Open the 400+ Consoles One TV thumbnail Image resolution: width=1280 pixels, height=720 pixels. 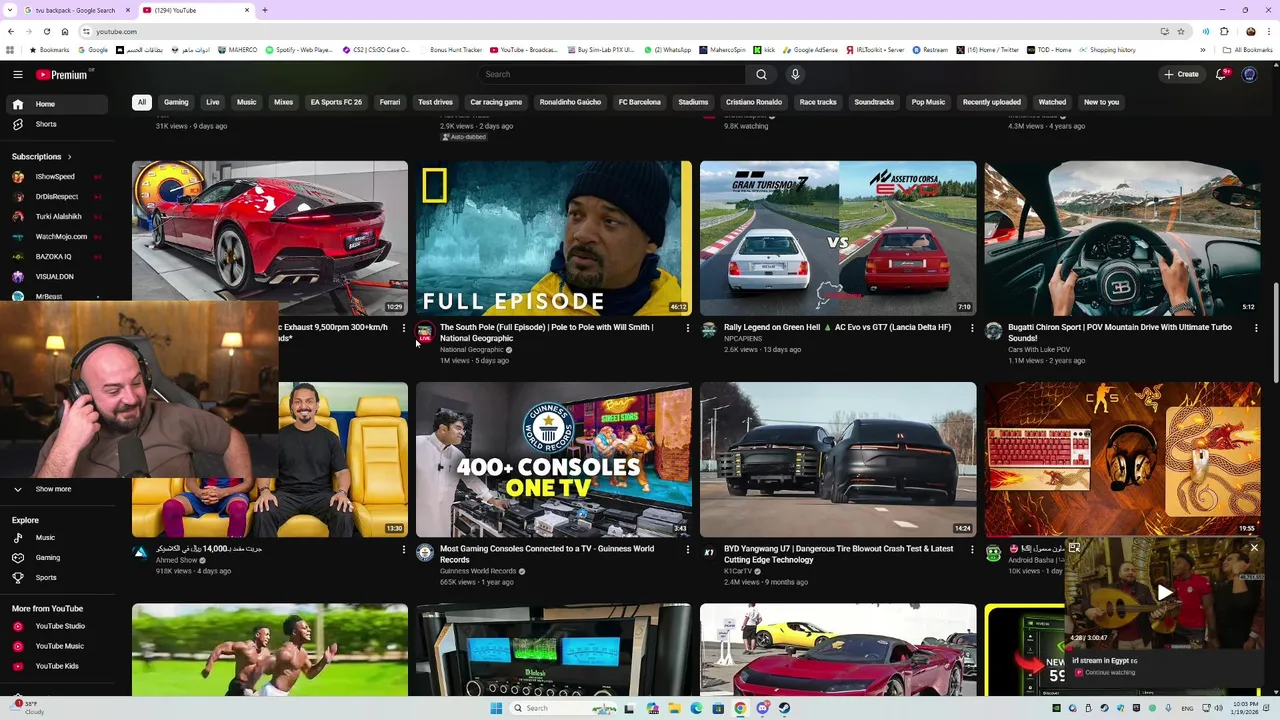[554, 460]
